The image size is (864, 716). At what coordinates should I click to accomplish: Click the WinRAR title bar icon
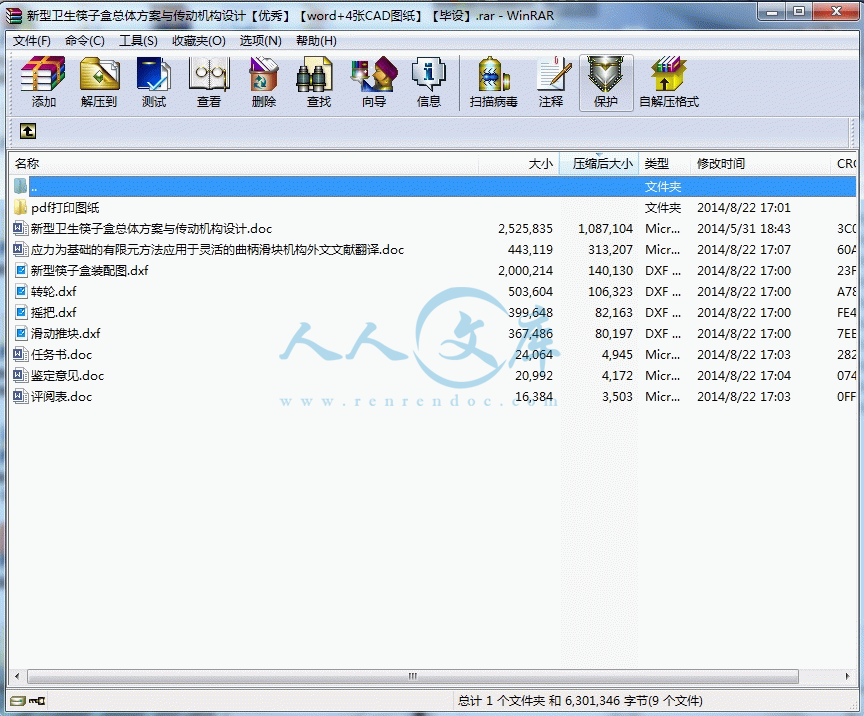click(14, 15)
